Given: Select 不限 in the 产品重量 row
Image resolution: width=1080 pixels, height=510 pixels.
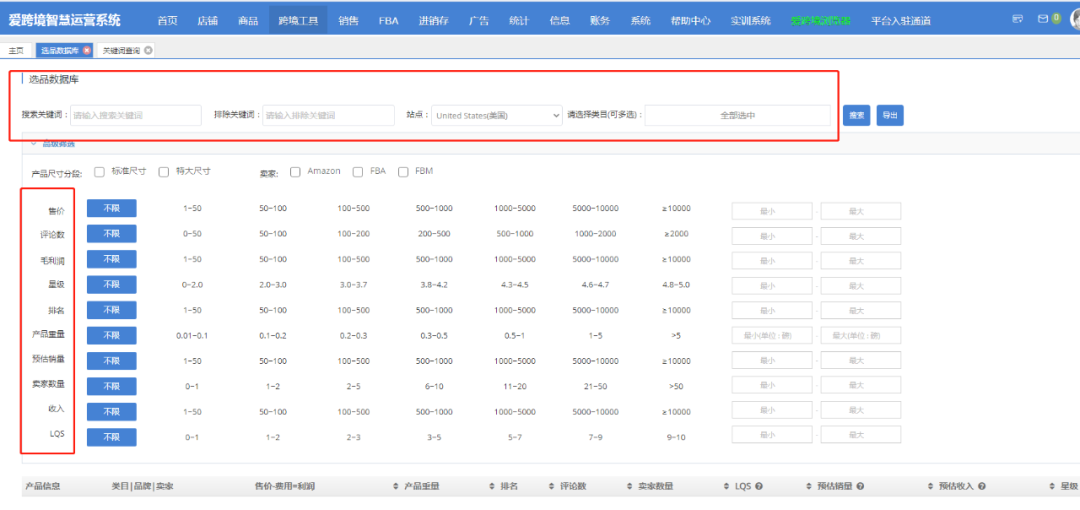Looking at the screenshot, I should (x=112, y=335).
